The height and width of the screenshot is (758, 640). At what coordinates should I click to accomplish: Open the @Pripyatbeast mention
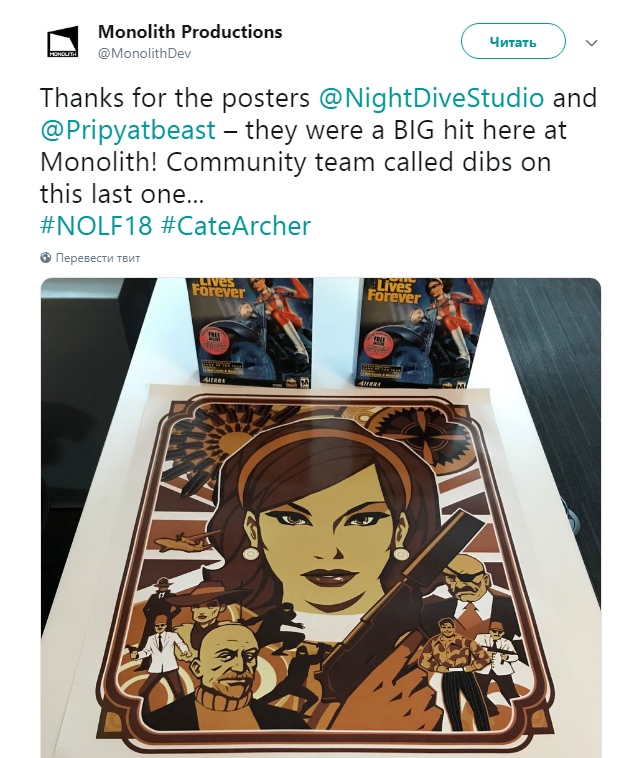pyautogui.click(x=128, y=130)
